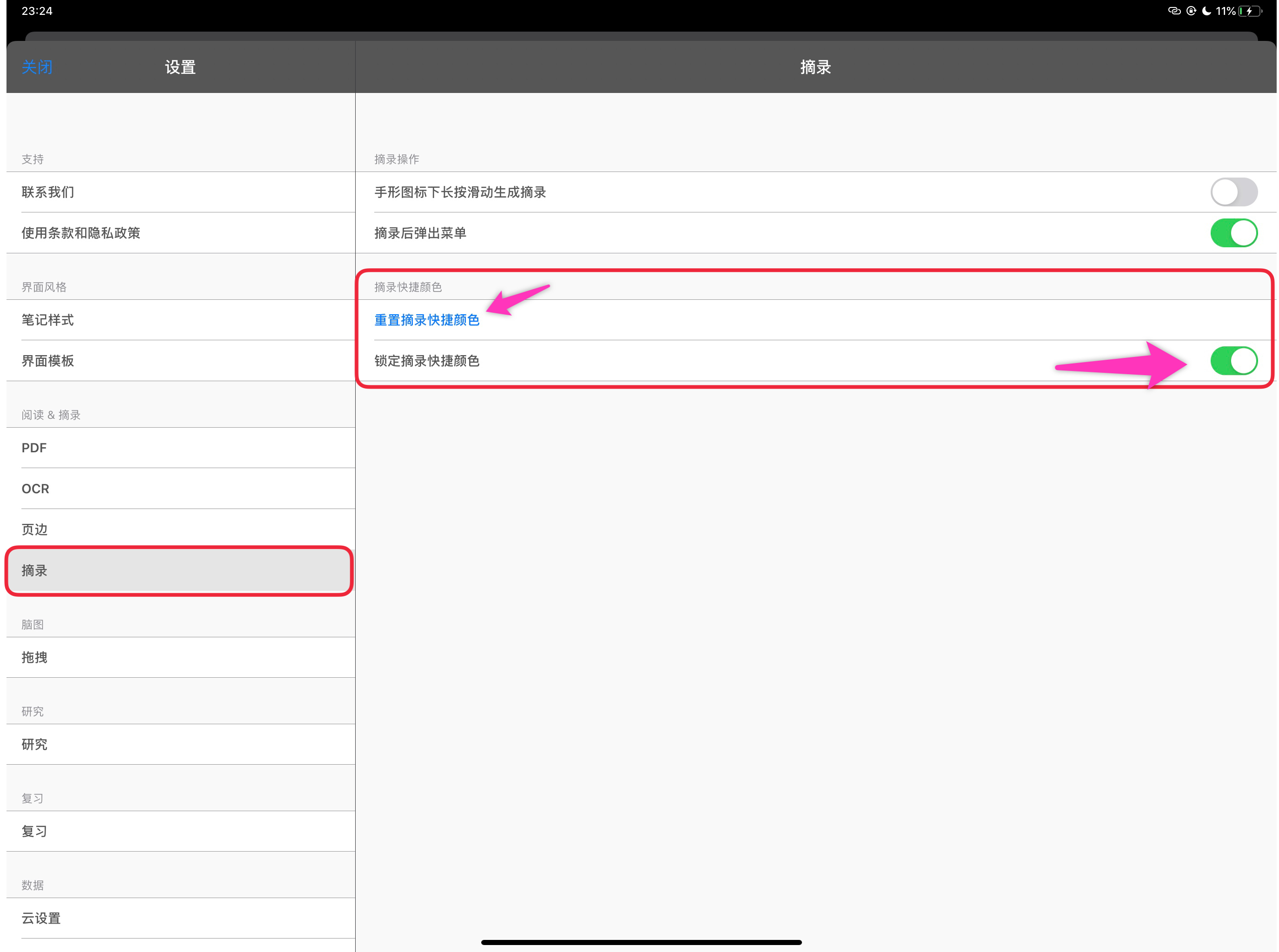Open 复习 settings item
The image size is (1279, 952).
pos(180,832)
